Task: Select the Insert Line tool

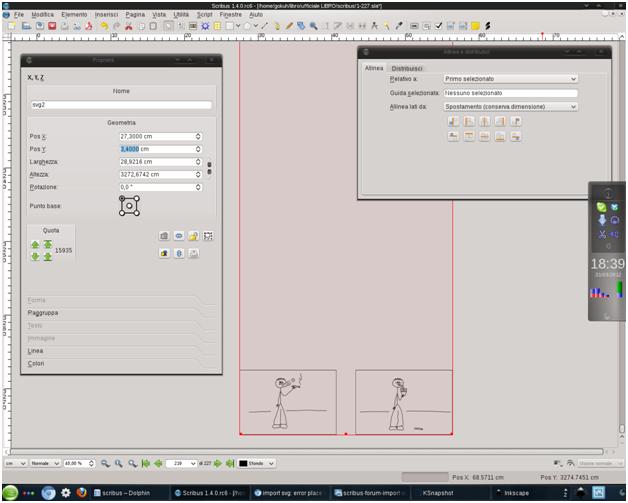Action: tap(265, 26)
